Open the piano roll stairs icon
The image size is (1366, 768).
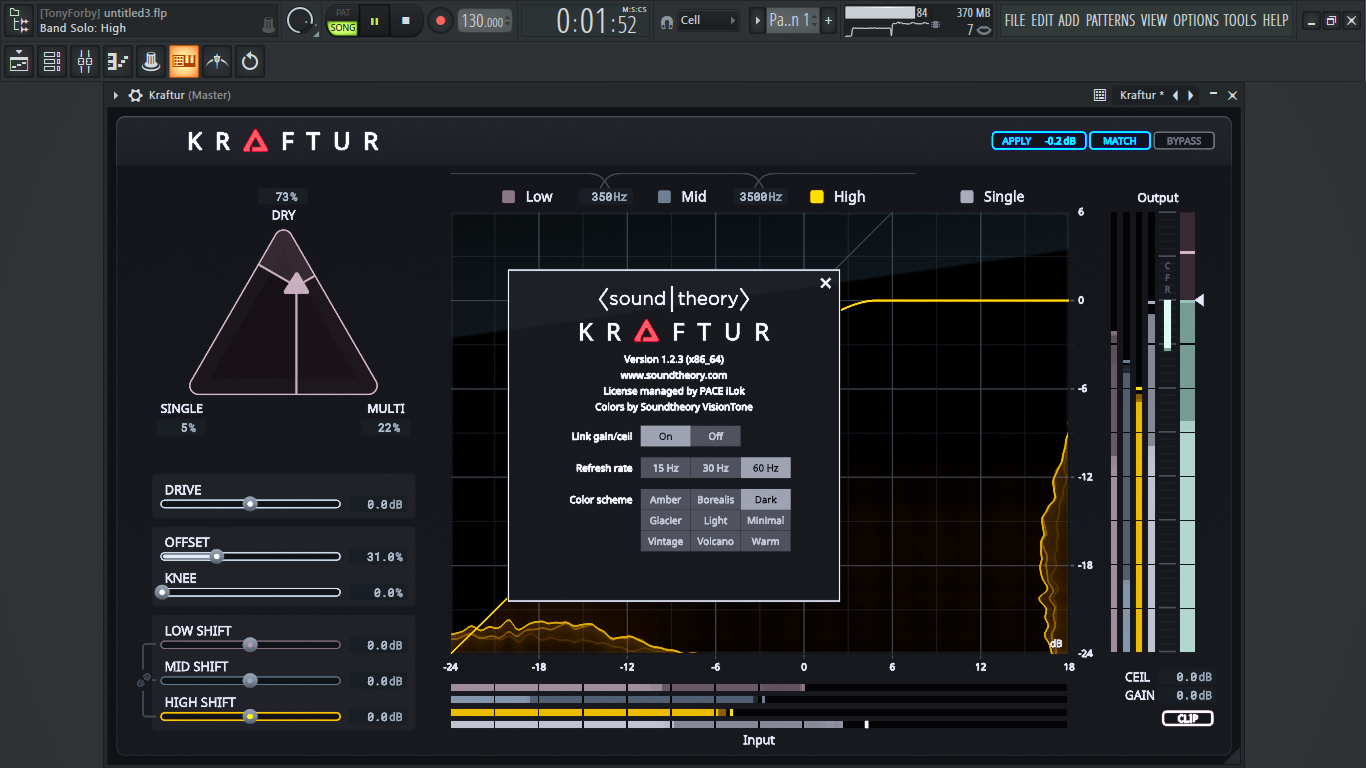(118, 62)
